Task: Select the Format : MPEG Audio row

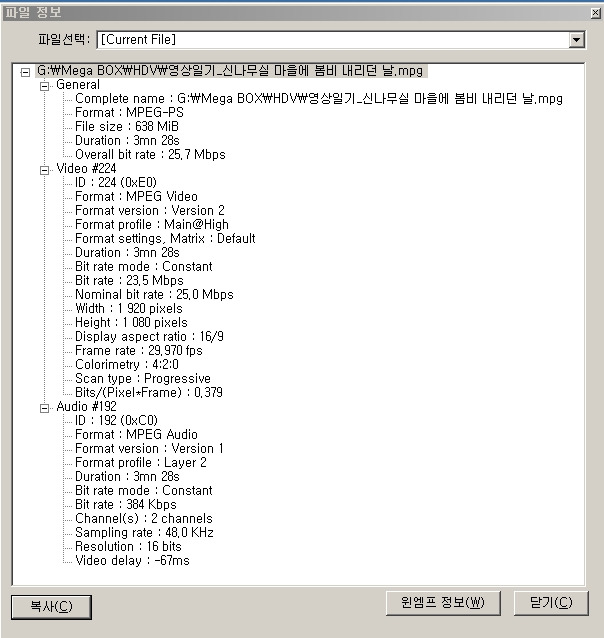Action: pyautogui.click(x=136, y=435)
